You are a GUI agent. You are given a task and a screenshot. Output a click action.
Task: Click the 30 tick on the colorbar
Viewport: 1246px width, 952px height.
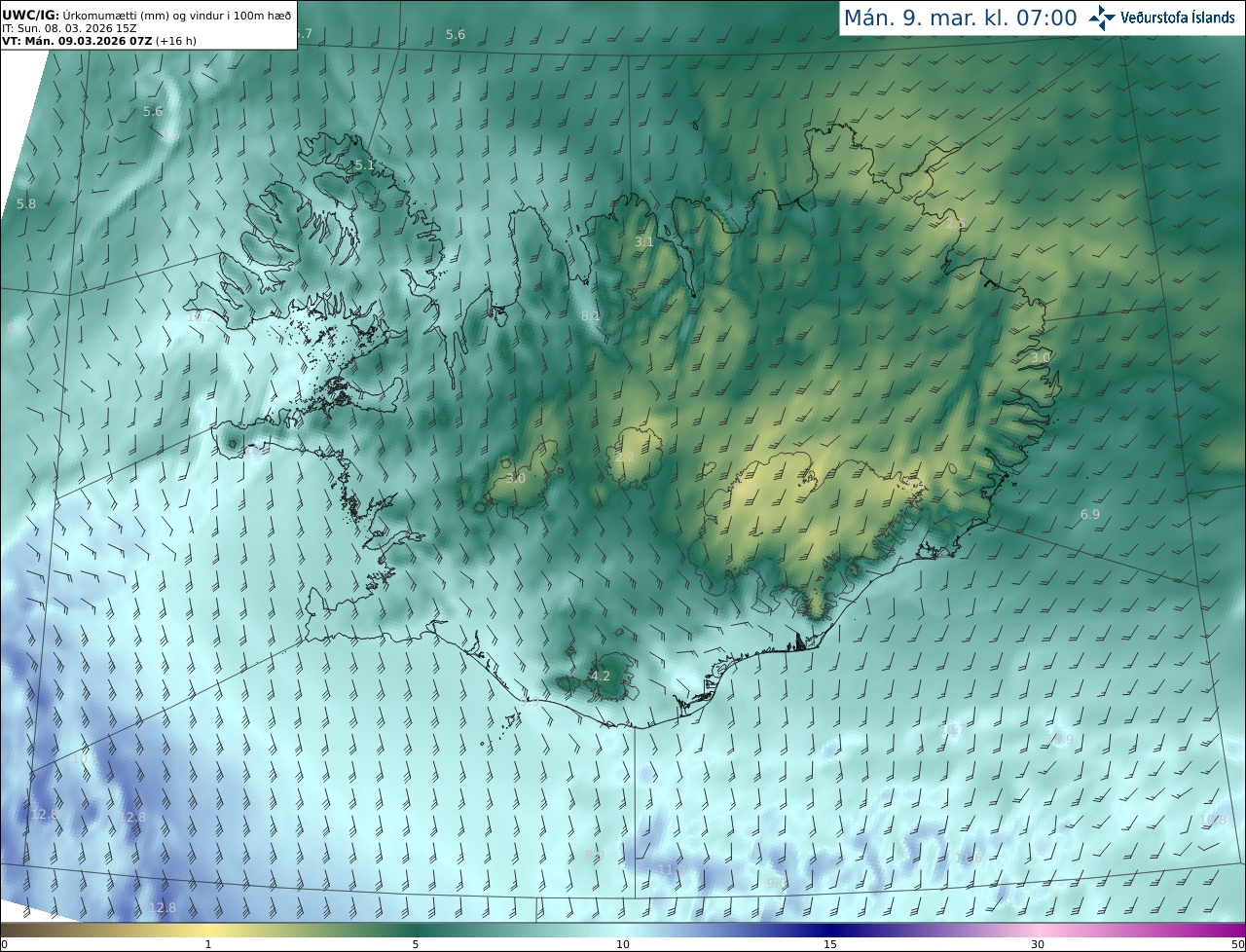pyautogui.click(x=1038, y=944)
